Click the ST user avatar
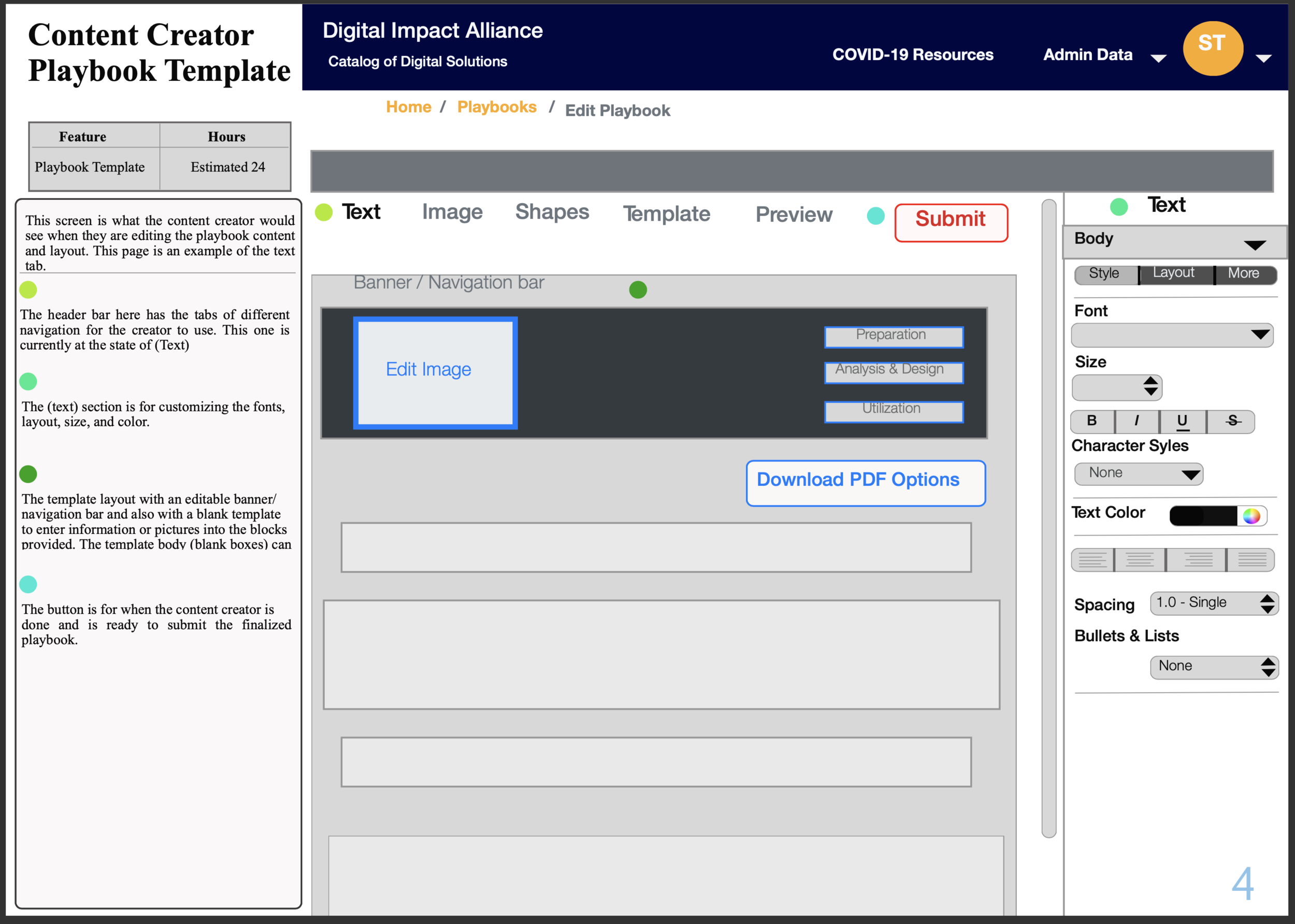Viewport: 1295px width, 924px height. [x=1212, y=48]
